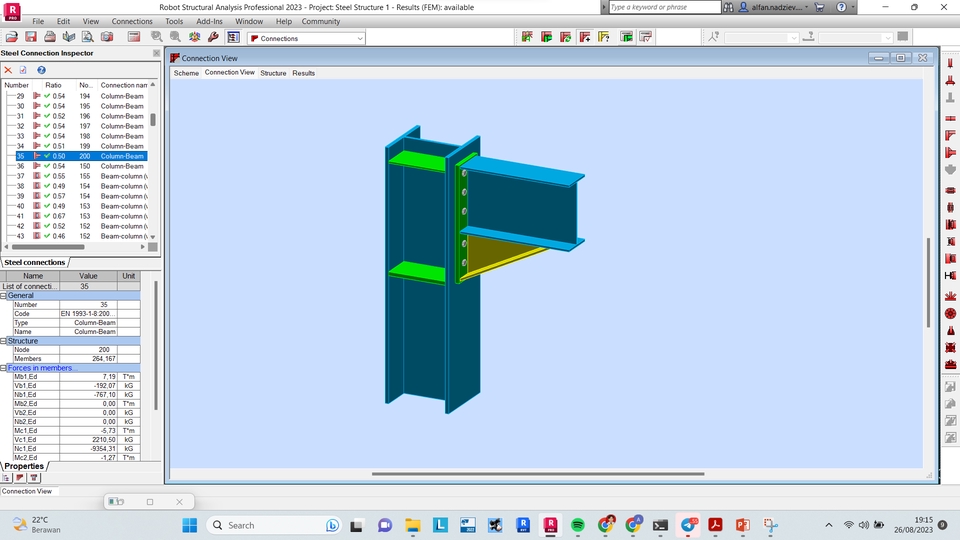The image size is (960, 540).
Task: Toggle the Object Inspector toolbar icon
Action: click(x=233, y=37)
